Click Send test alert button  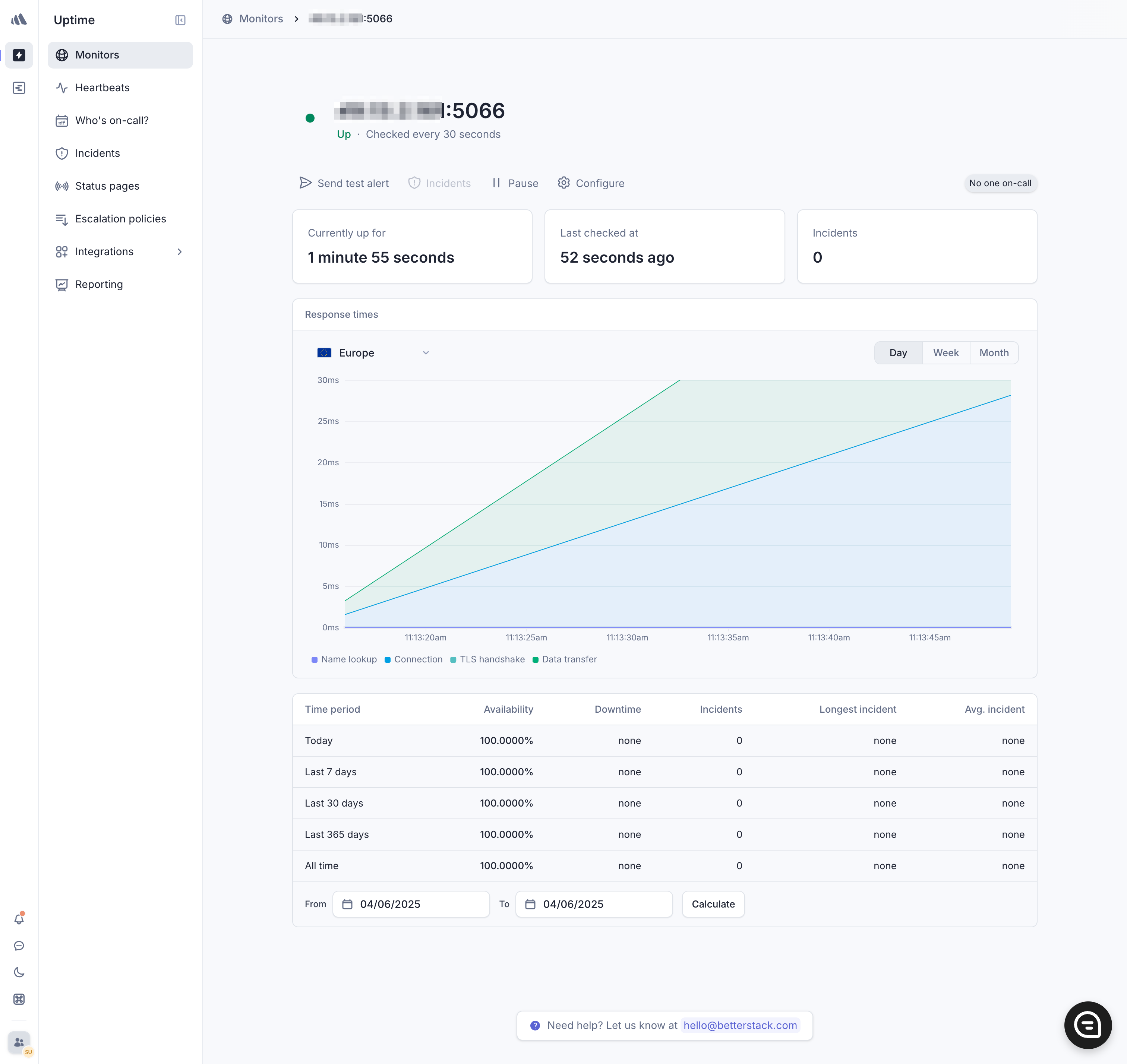[x=344, y=183]
